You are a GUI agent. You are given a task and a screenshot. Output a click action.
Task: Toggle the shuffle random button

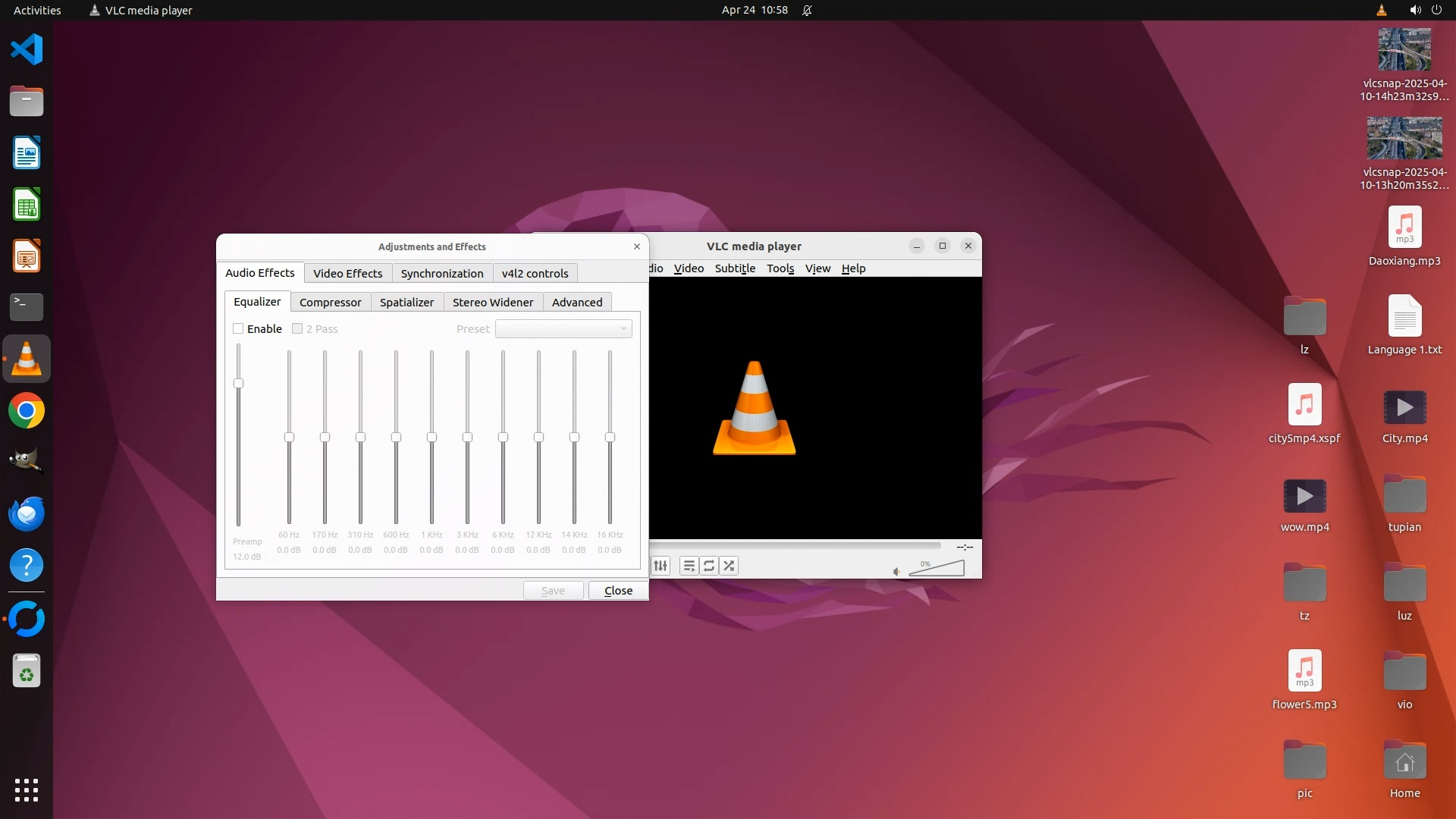(x=729, y=566)
